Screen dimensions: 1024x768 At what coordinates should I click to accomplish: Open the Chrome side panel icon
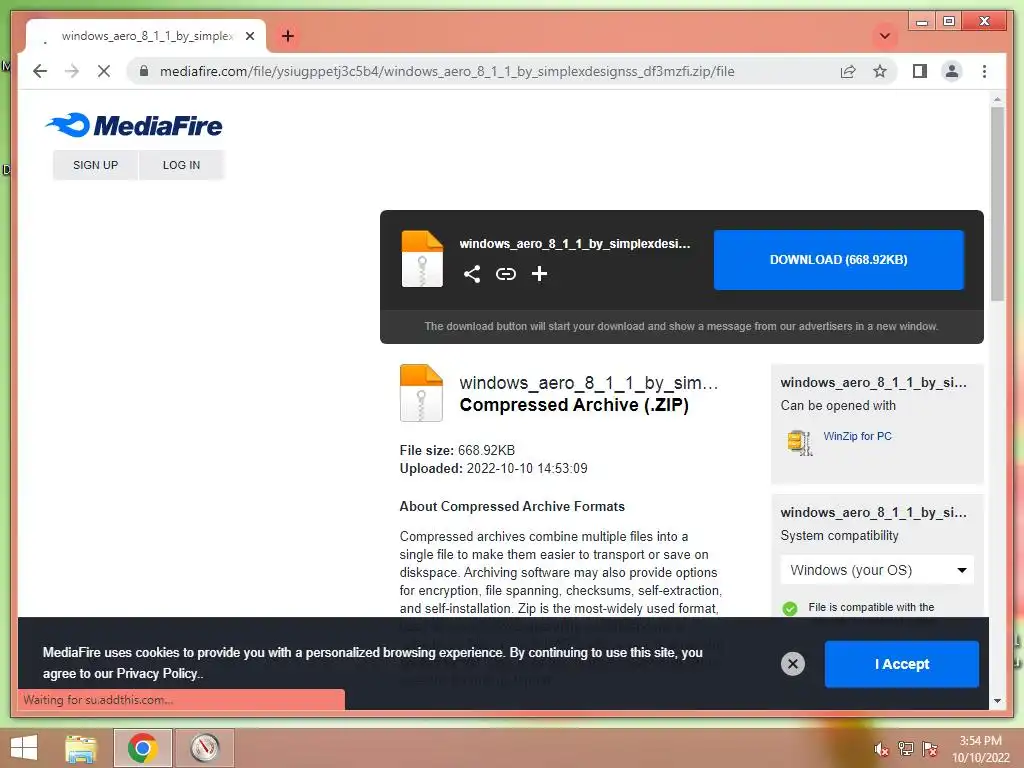(x=920, y=71)
